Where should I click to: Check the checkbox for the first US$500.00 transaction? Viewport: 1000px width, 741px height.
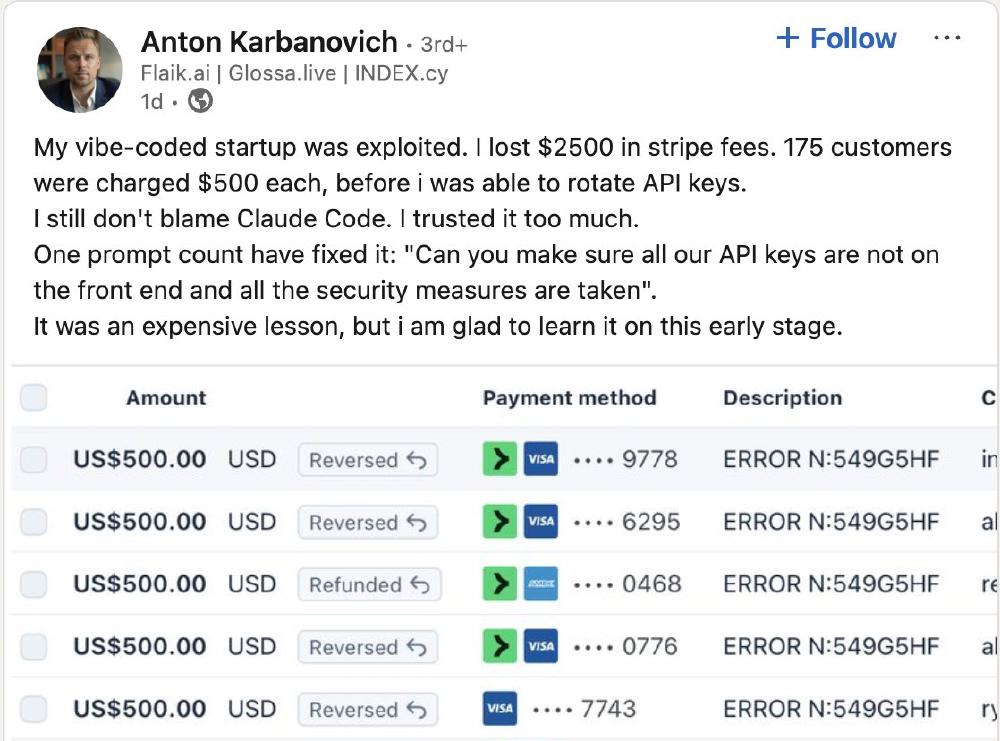(x=33, y=459)
